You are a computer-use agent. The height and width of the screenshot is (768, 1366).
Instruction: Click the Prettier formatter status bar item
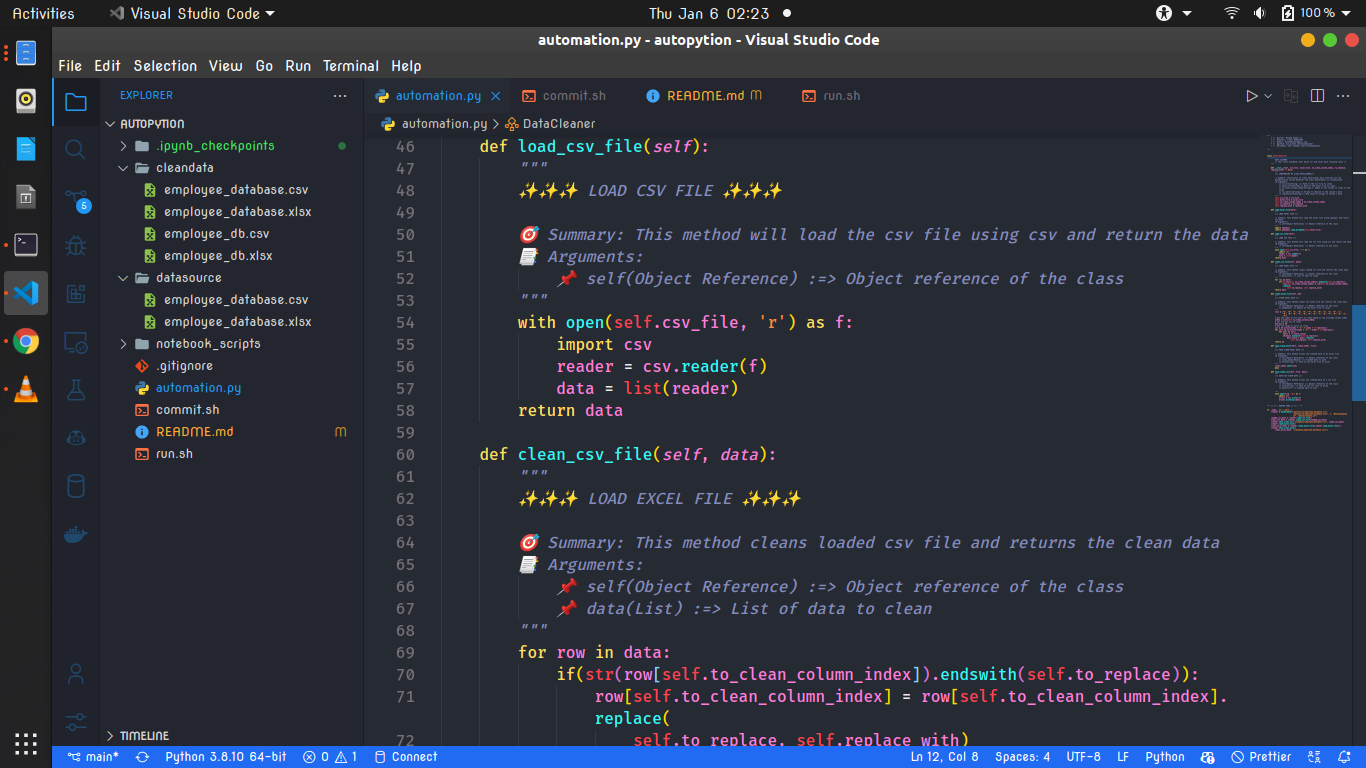1262,757
